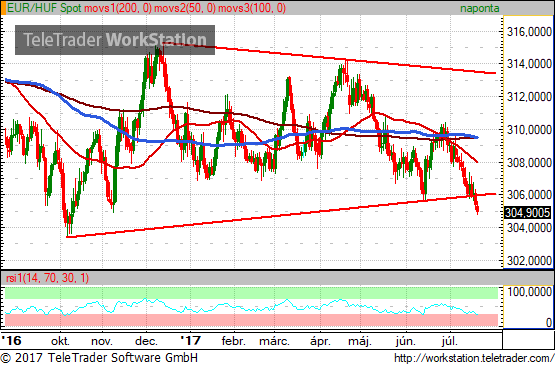Click the TeleTrader WorkStation watermark
The image size is (555, 367).
(x=115, y=40)
